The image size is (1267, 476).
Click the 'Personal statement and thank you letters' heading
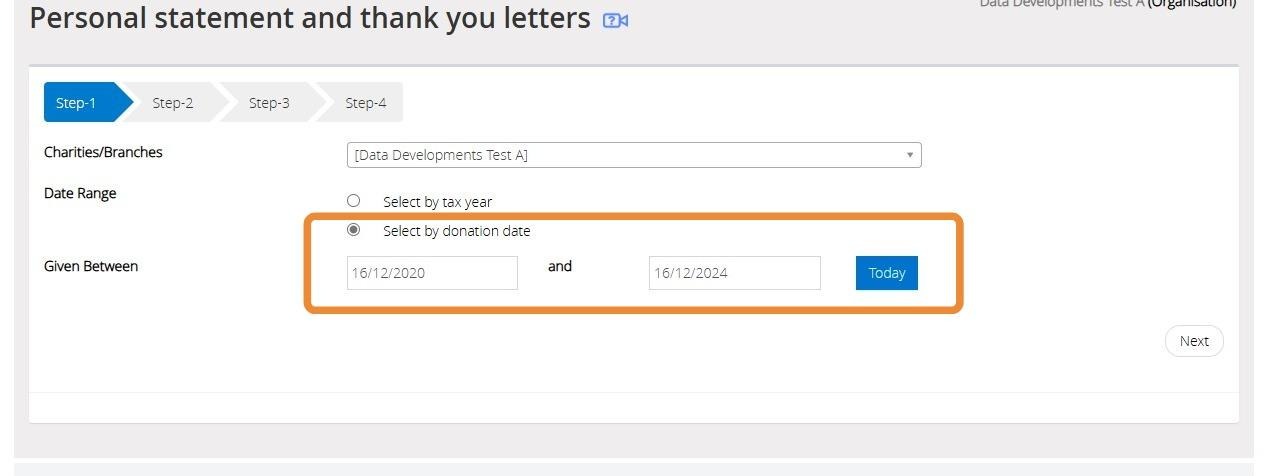pyautogui.click(x=310, y=18)
